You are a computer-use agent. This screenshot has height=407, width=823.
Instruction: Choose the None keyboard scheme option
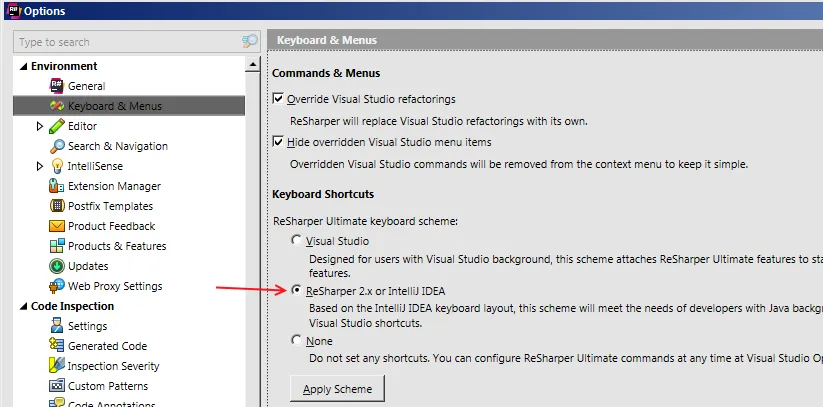click(x=296, y=341)
